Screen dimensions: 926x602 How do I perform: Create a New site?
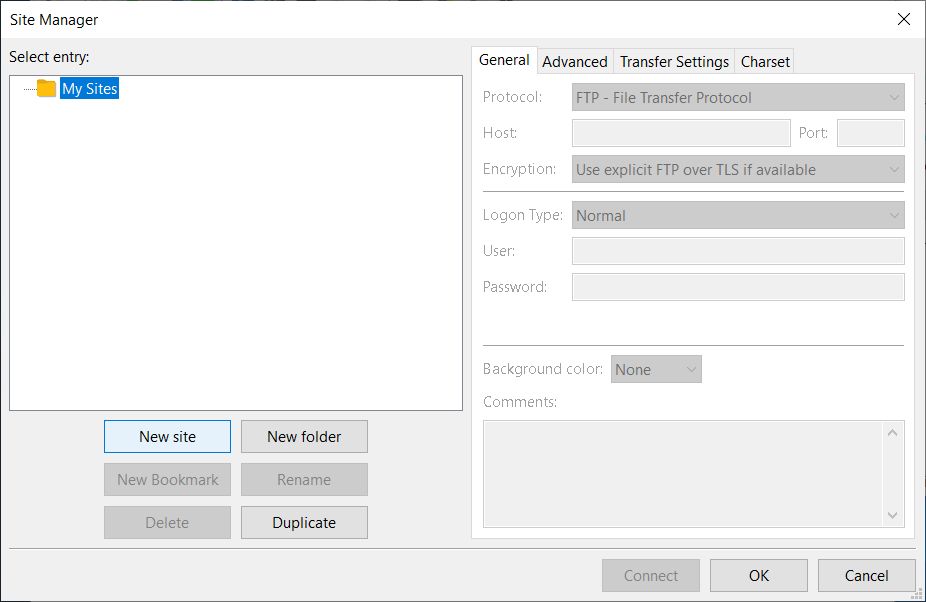[x=167, y=437]
